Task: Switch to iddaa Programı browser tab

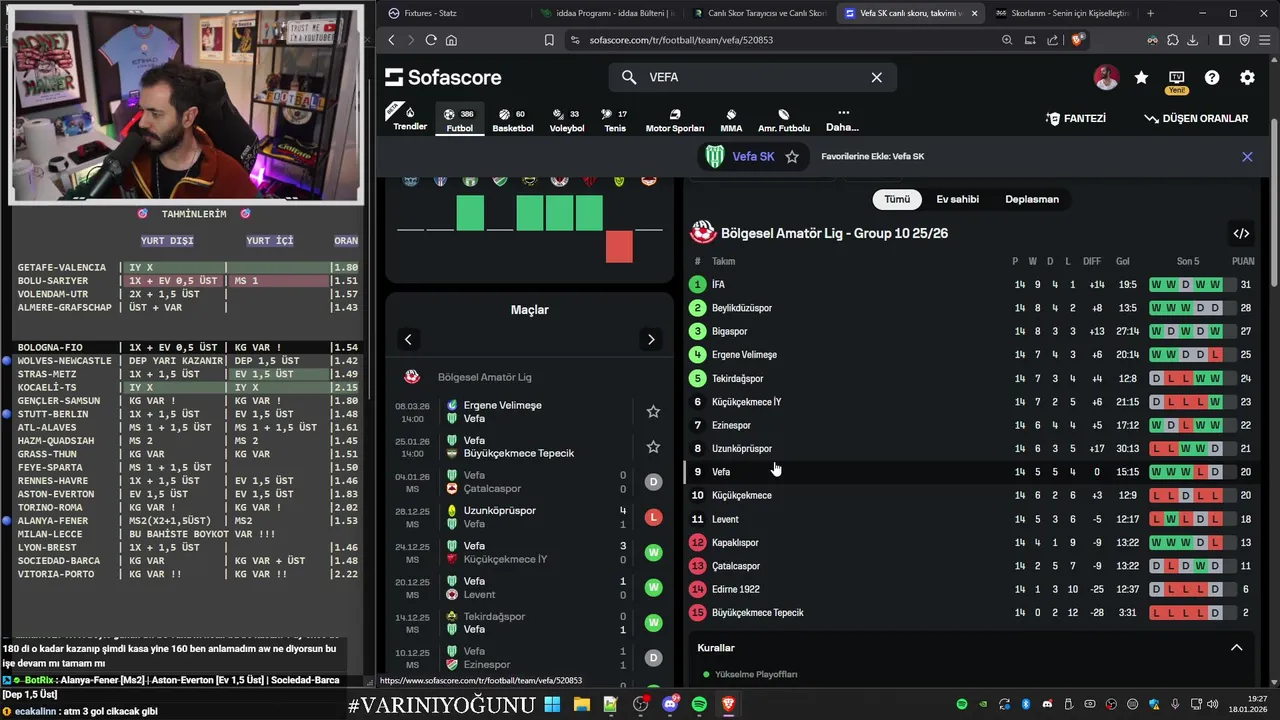Action: pos(606,13)
